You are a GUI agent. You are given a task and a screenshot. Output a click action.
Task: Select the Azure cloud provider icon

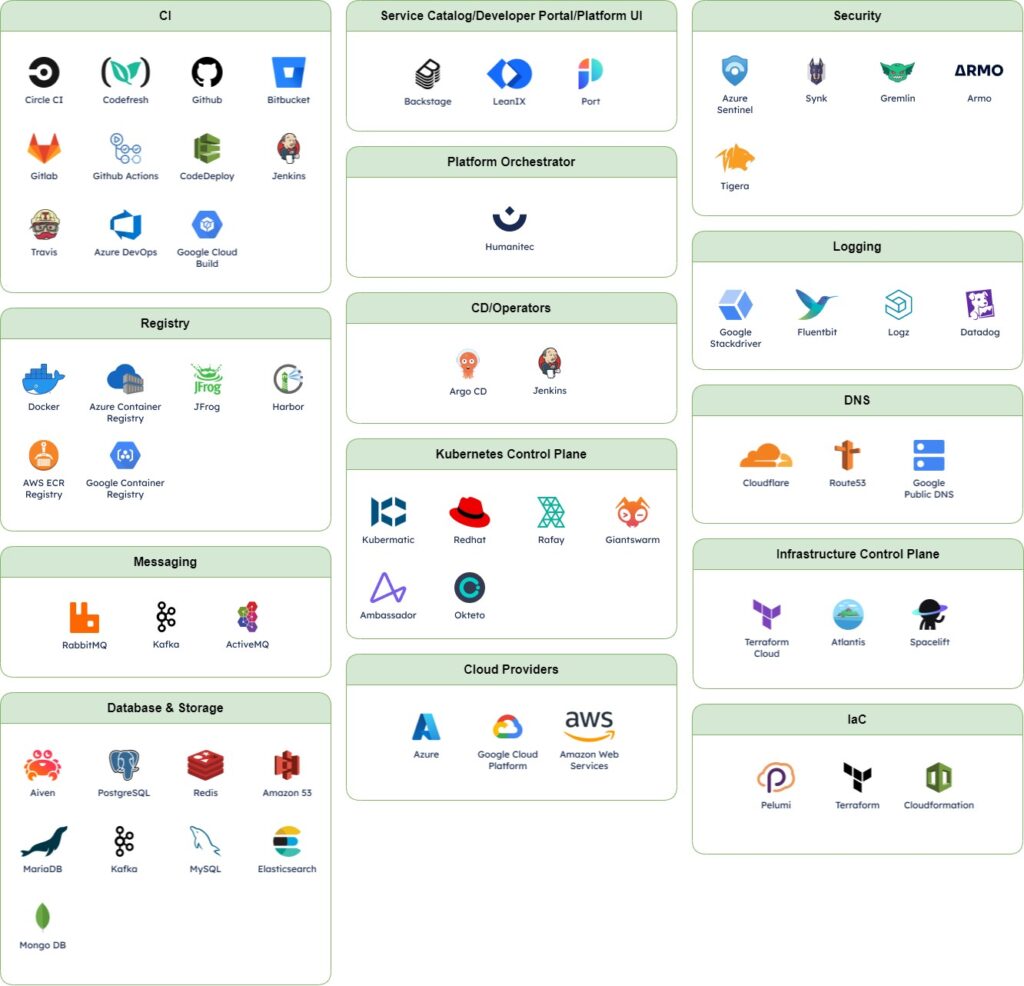pos(426,727)
